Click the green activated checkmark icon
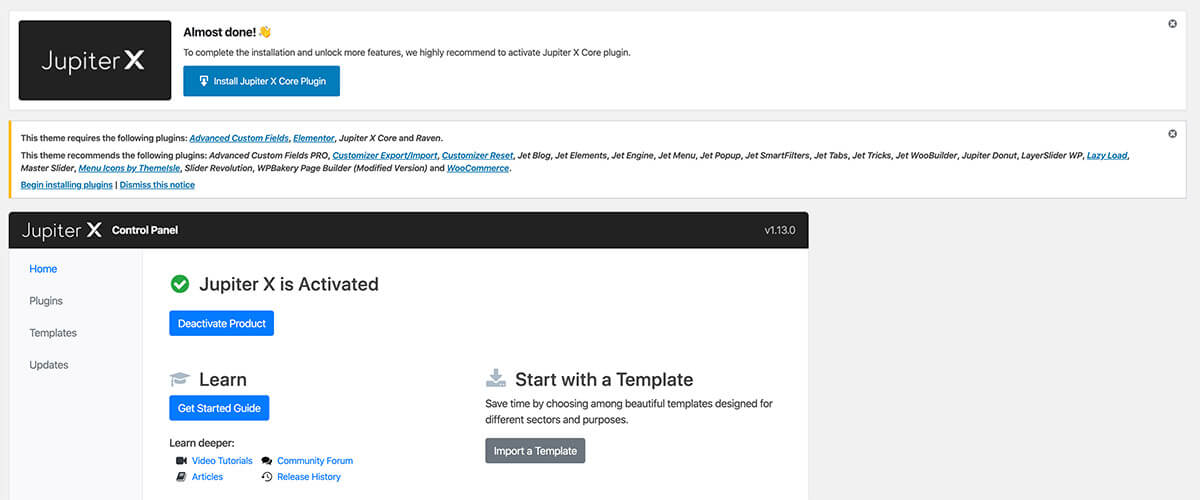 click(180, 284)
